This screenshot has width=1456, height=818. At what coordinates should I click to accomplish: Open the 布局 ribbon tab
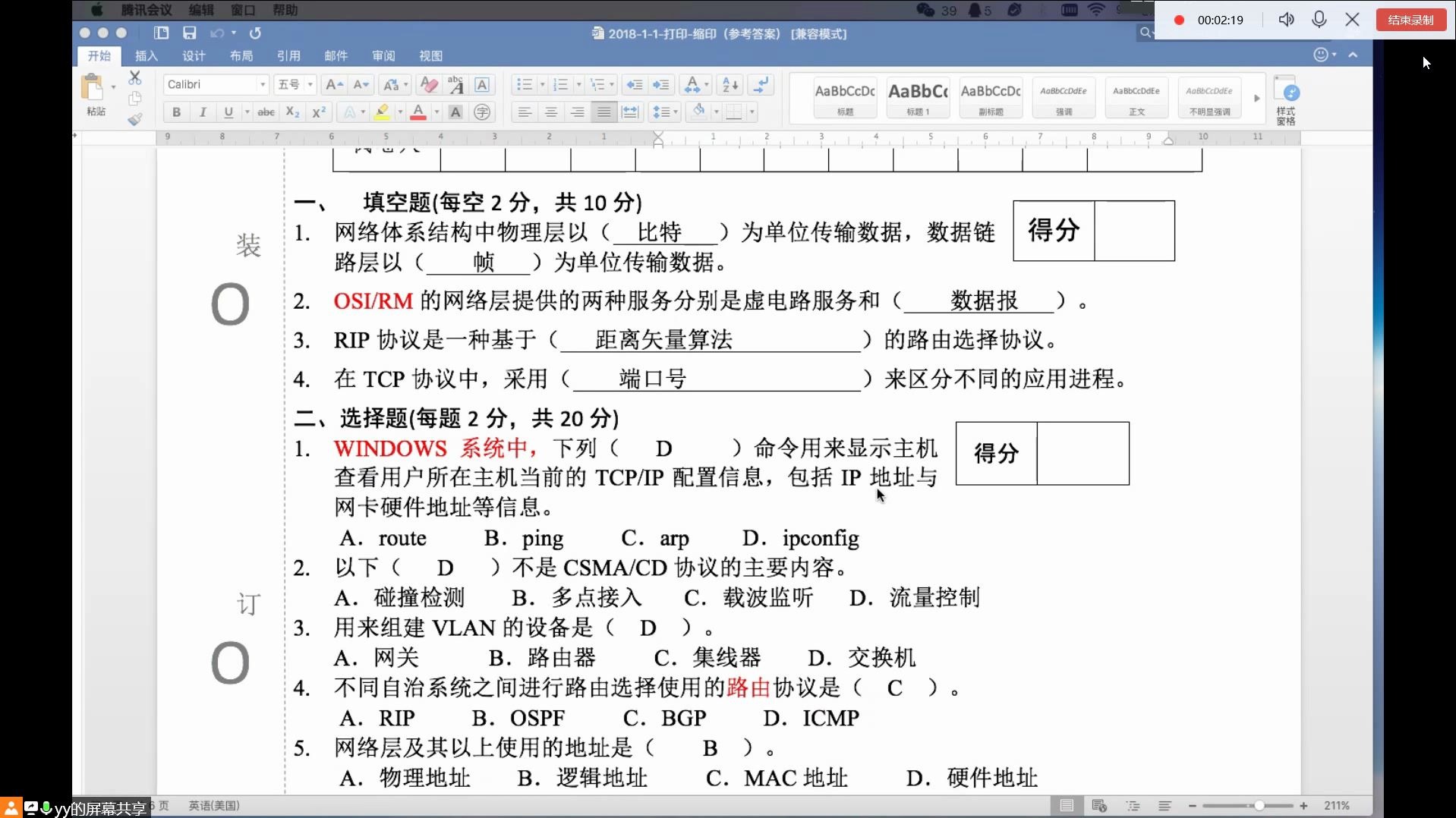tap(241, 55)
